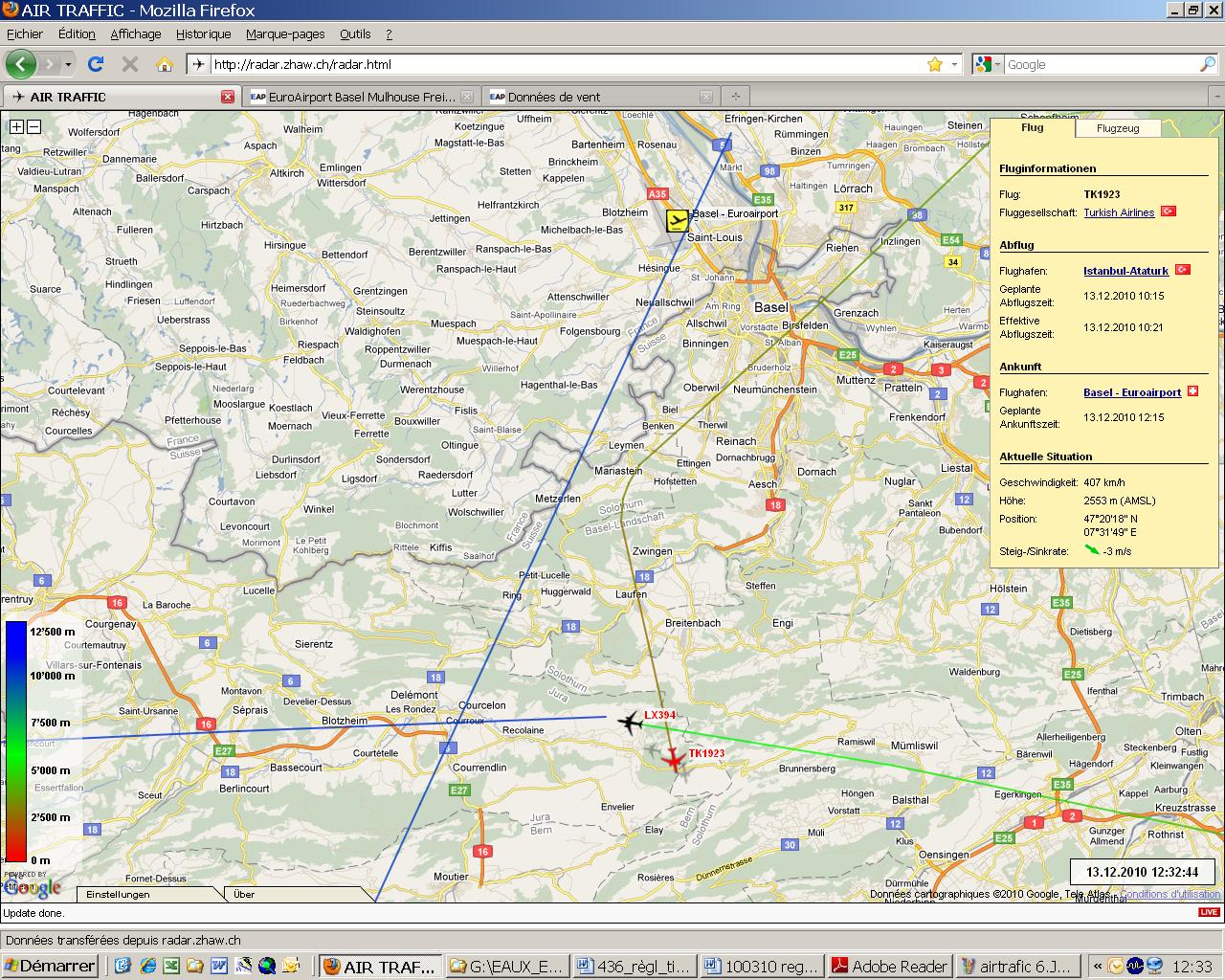
Task: Click the Basel-Euroairport yellow airport icon
Action: click(x=678, y=220)
